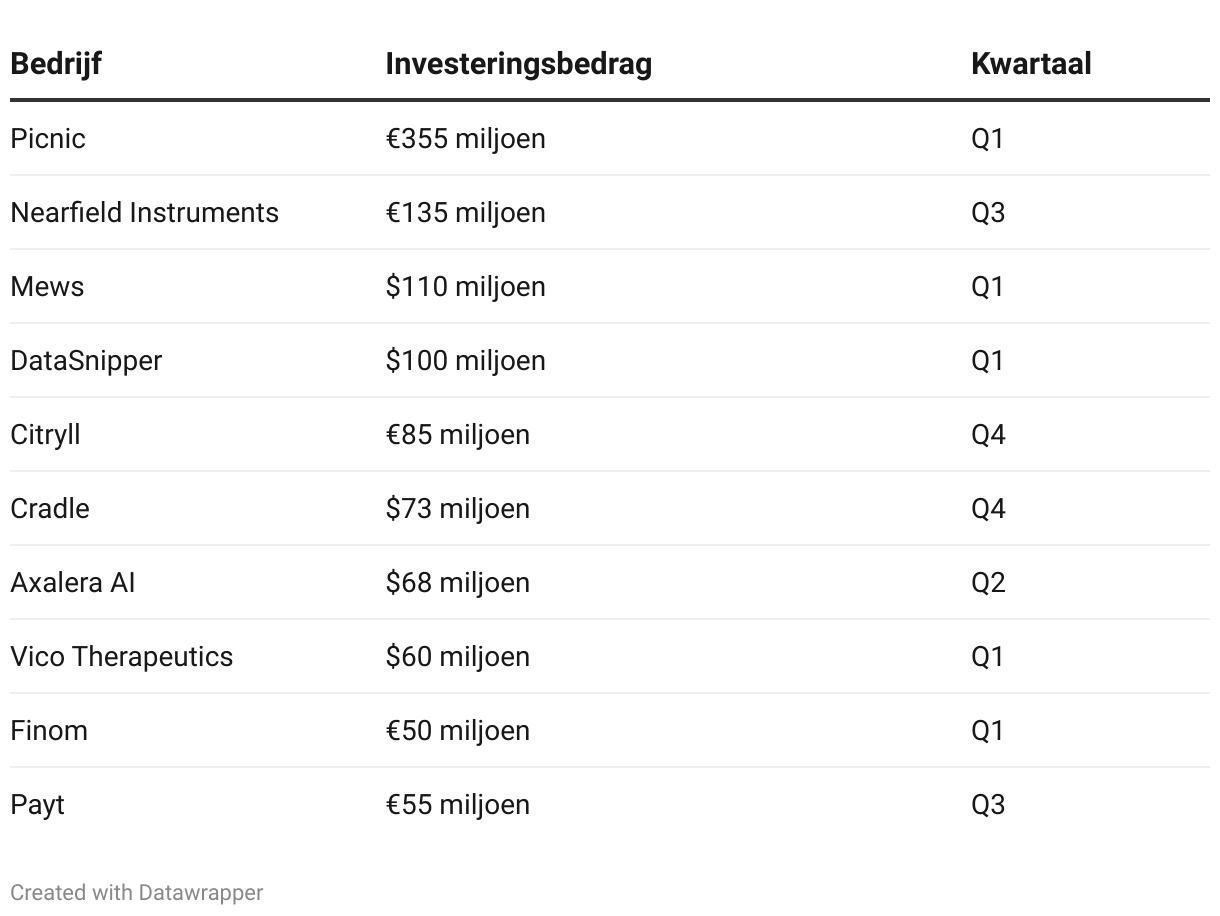Click the Kwartaal column header
Viewport: 1220px width, 916px height.
pyautogui.click(x=1030, y=64)
